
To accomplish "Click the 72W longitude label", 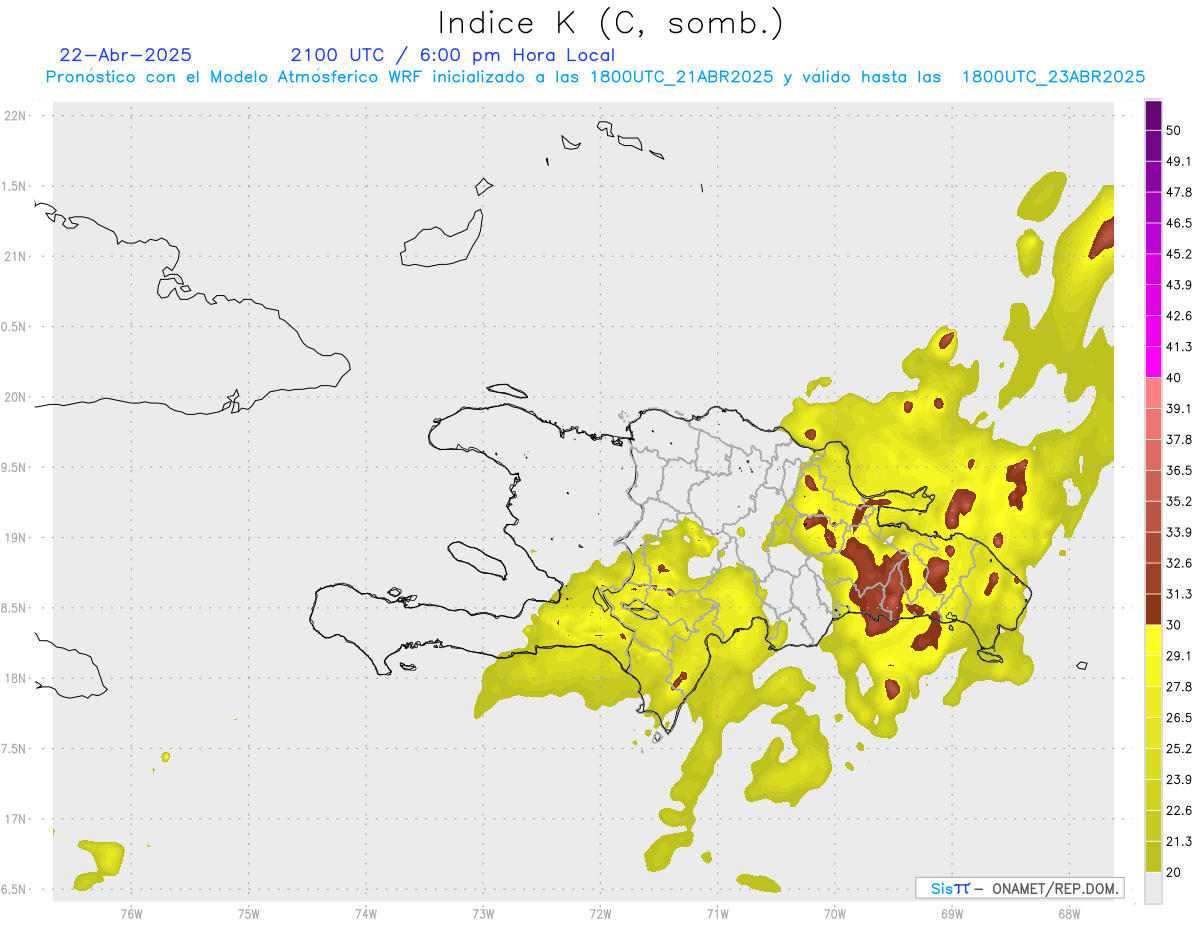I will (x=600, y=913).
